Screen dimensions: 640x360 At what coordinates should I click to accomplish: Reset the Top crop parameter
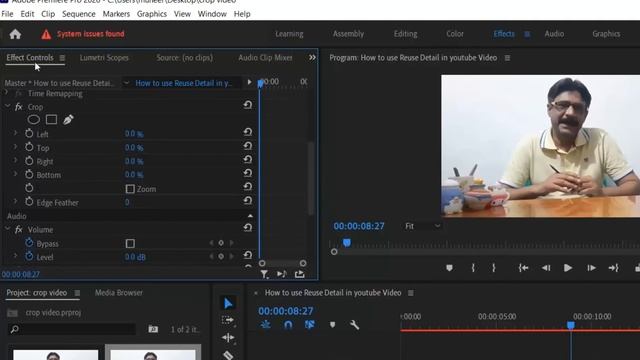(x=247, y=146)
